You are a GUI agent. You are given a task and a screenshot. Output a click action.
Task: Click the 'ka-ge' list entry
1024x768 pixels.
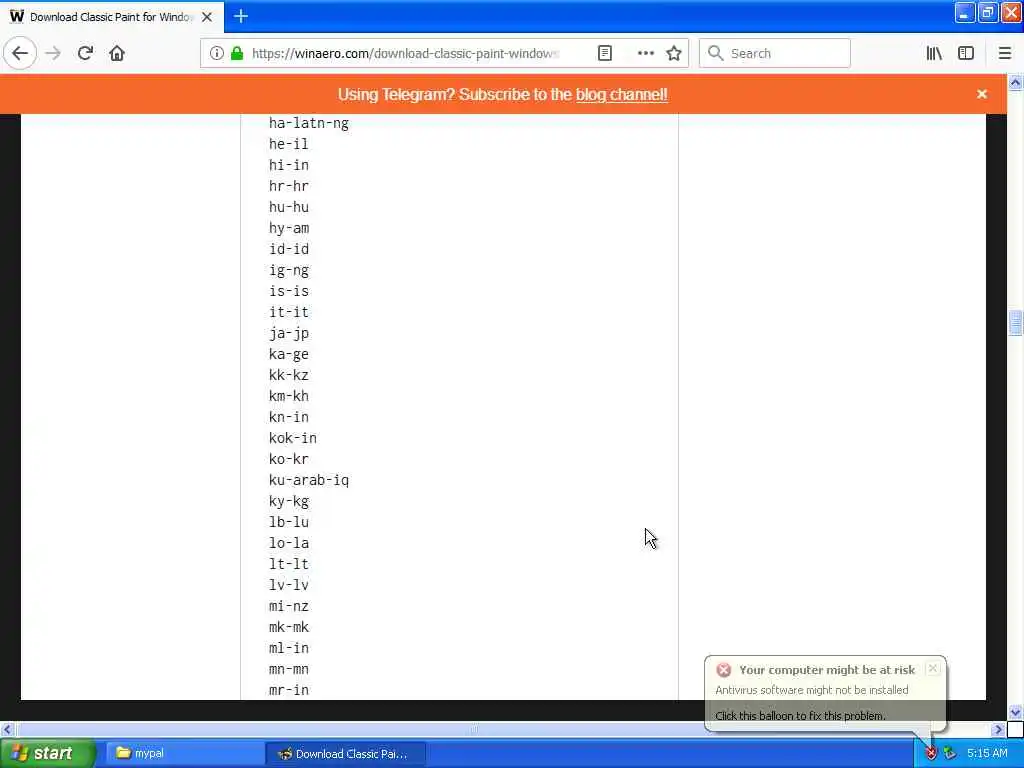click(x=289, y=354)
